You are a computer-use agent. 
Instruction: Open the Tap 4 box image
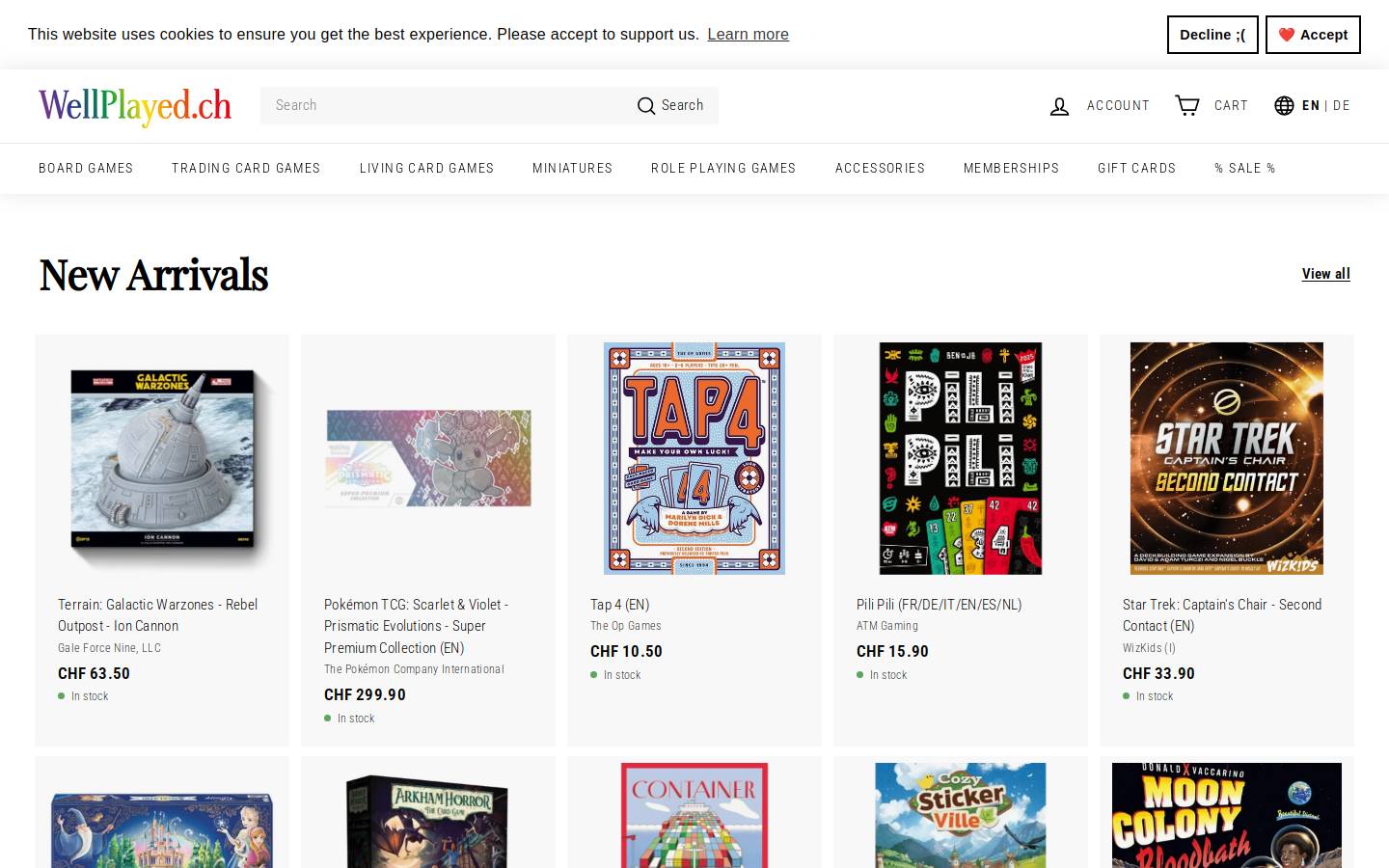point(694,458)
